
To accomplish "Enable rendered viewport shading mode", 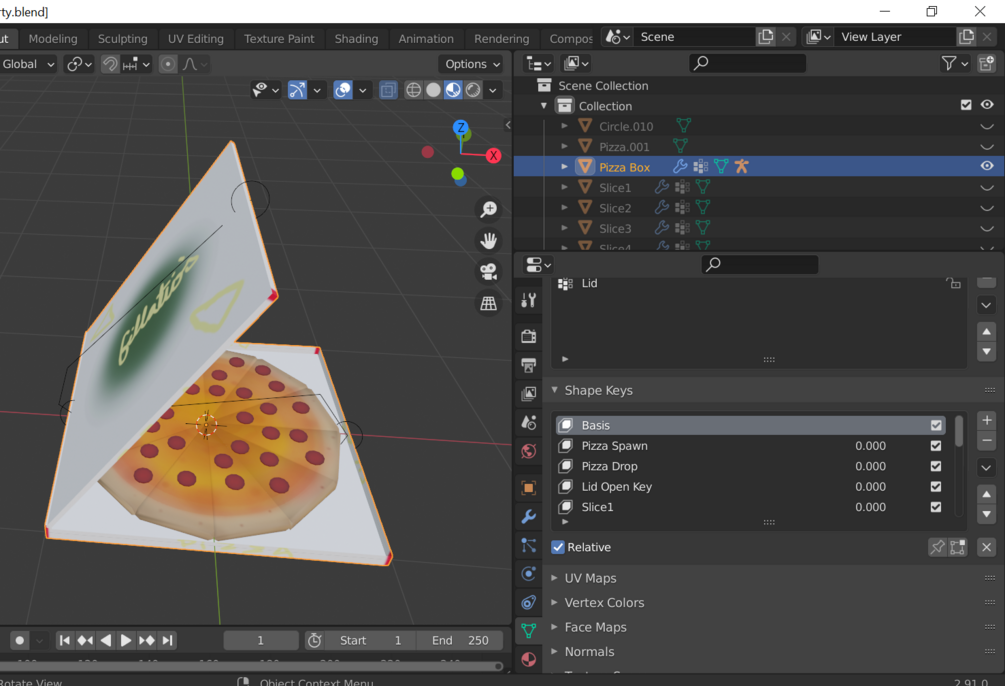I will [x=472, y=90].
